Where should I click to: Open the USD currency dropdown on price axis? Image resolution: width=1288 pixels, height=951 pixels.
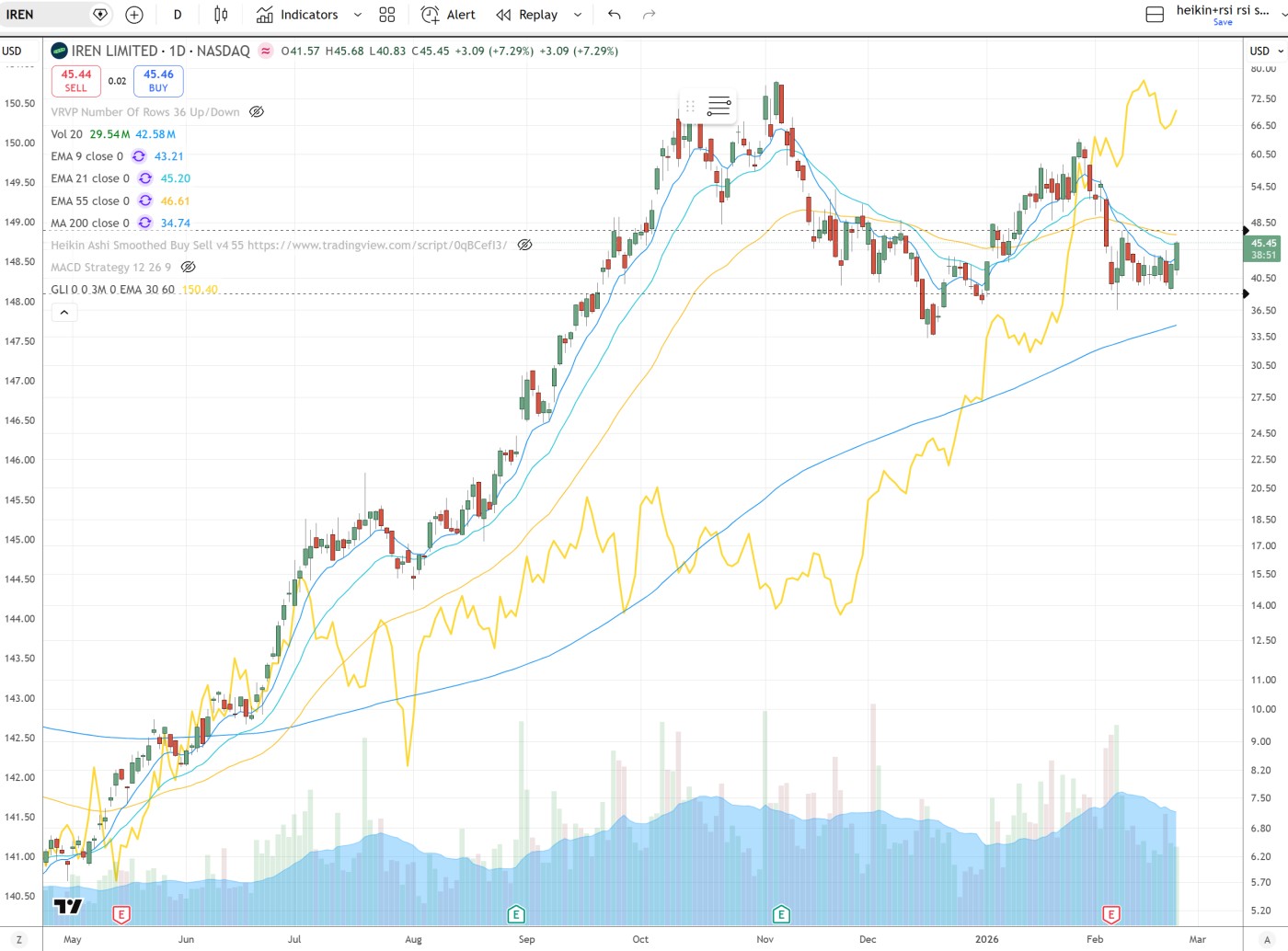coord(1266,52)
